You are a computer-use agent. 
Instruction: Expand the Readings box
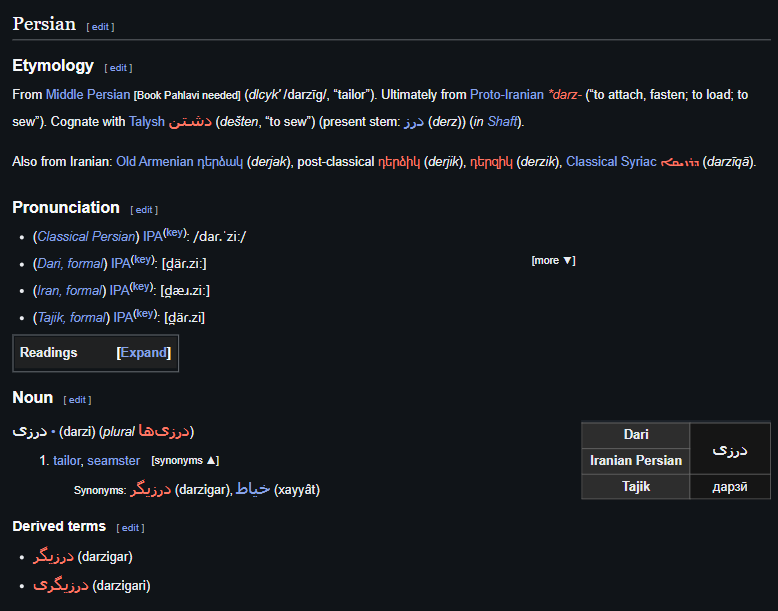[x=144, y=353]
